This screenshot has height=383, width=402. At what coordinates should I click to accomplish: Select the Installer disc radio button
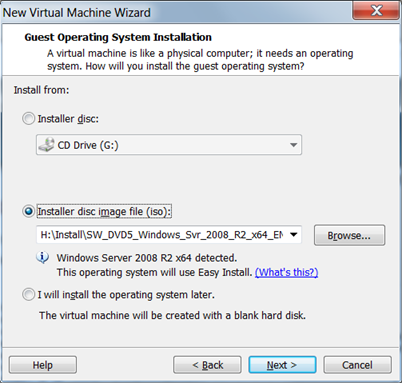point(28,119)
